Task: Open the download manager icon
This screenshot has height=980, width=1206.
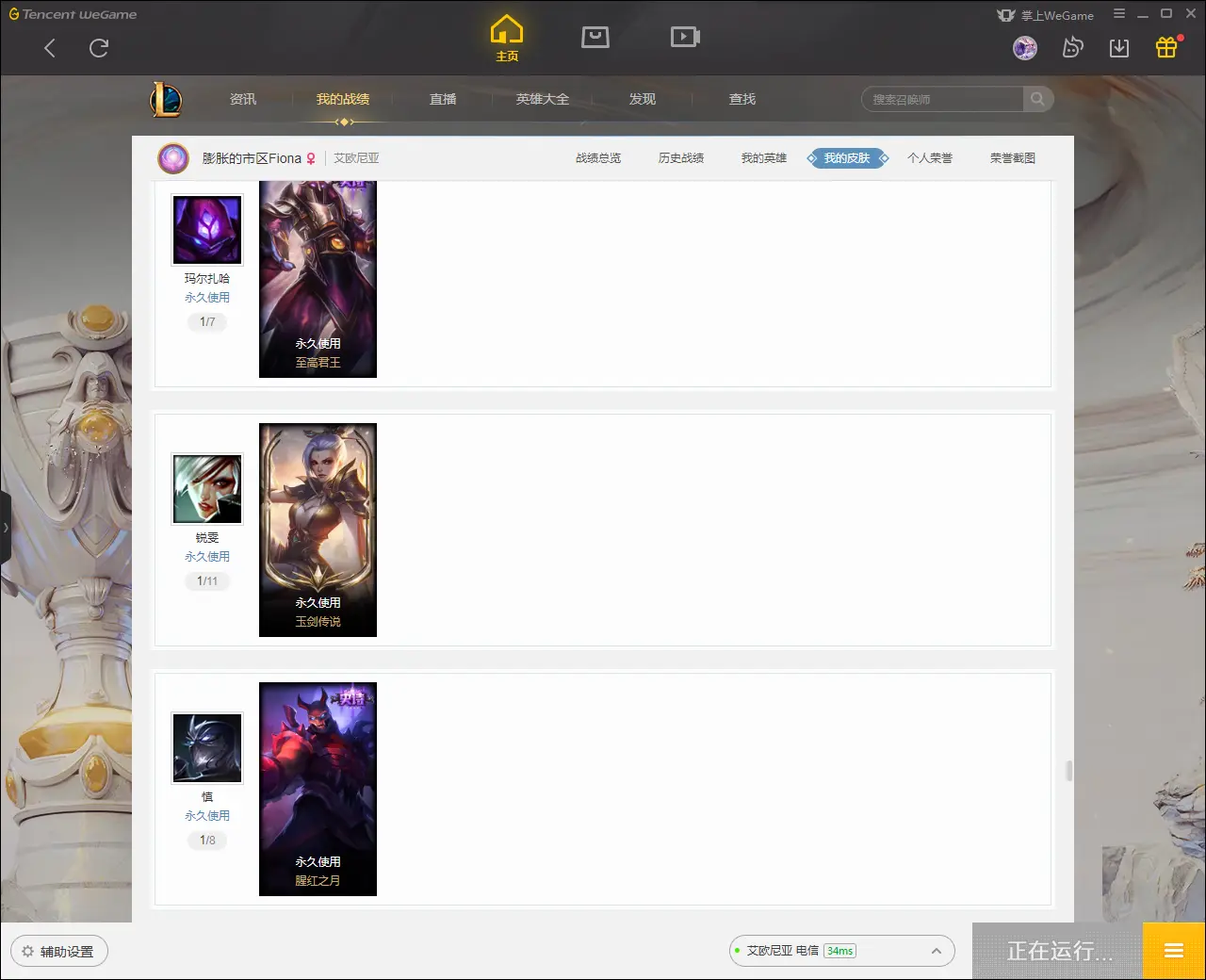Action: [1119, 47]
